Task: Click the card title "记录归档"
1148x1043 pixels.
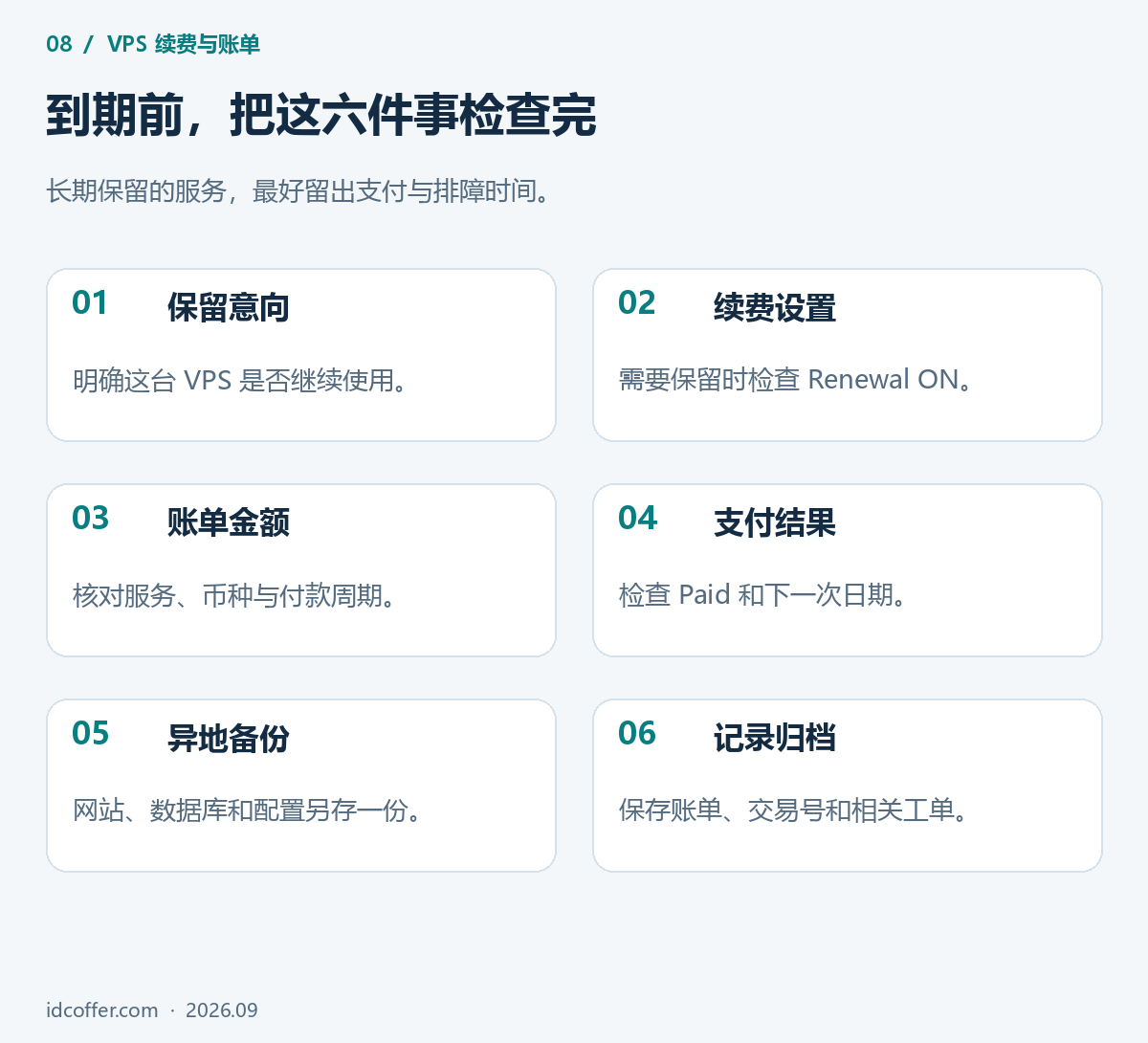Action: pyautogui.click(x=775, y=739)
